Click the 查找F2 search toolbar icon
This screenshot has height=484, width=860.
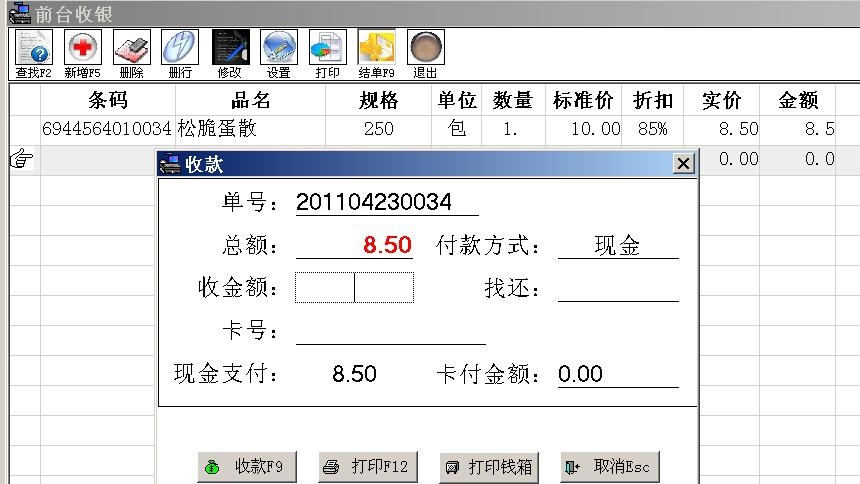[33, 54]
